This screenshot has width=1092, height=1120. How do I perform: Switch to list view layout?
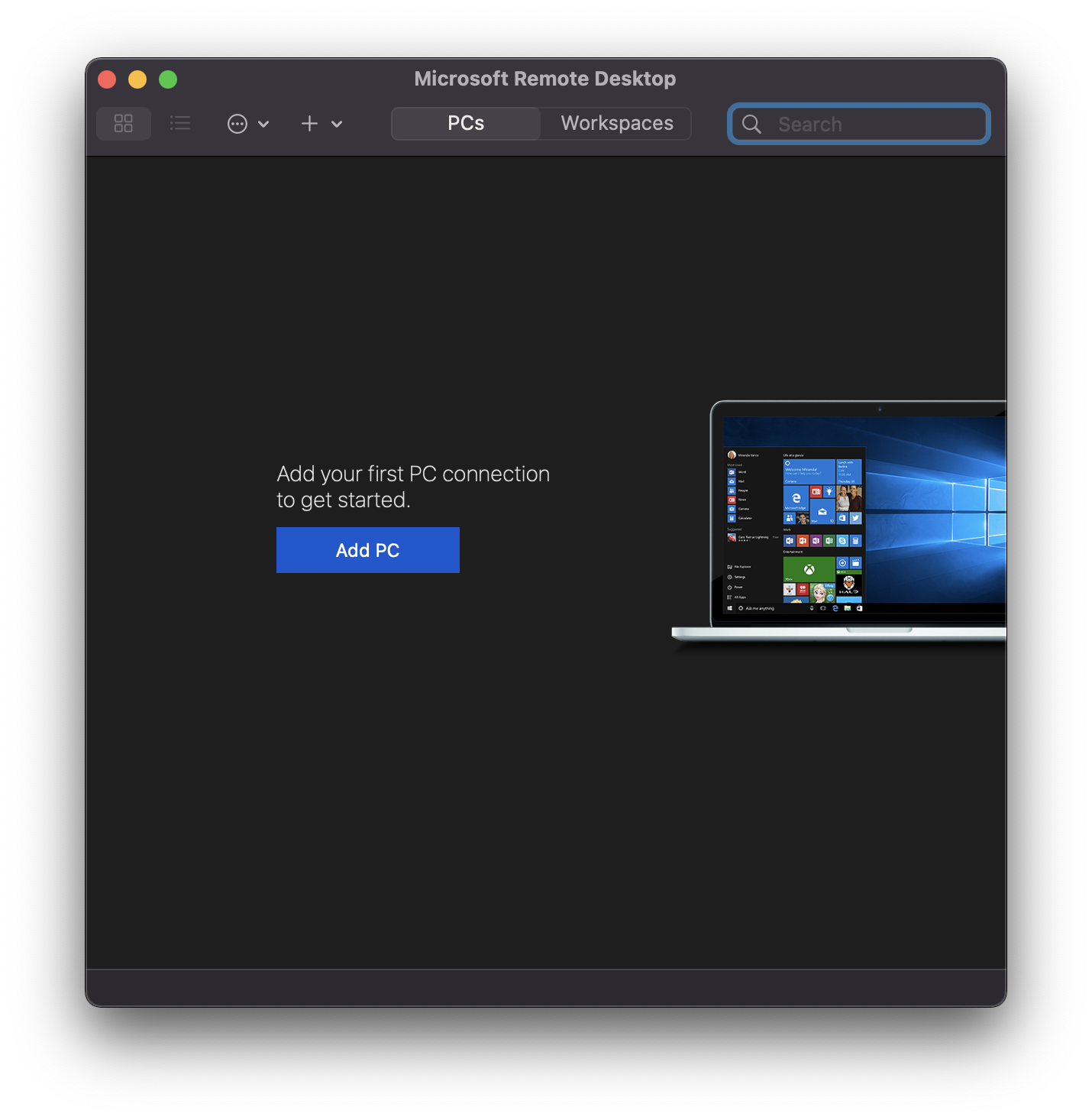180,123
